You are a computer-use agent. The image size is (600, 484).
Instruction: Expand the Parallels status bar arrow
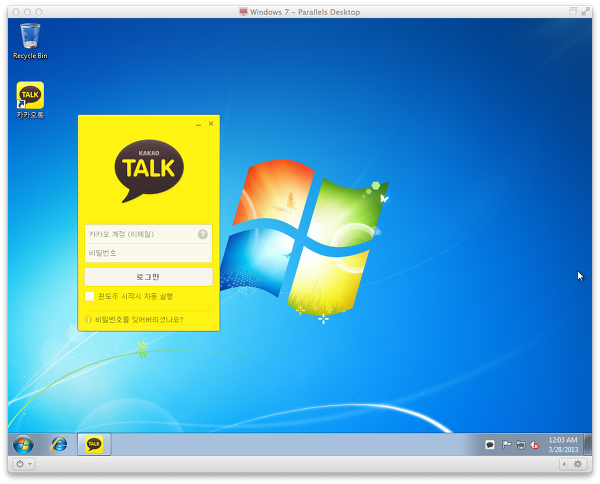coord(564,464)
